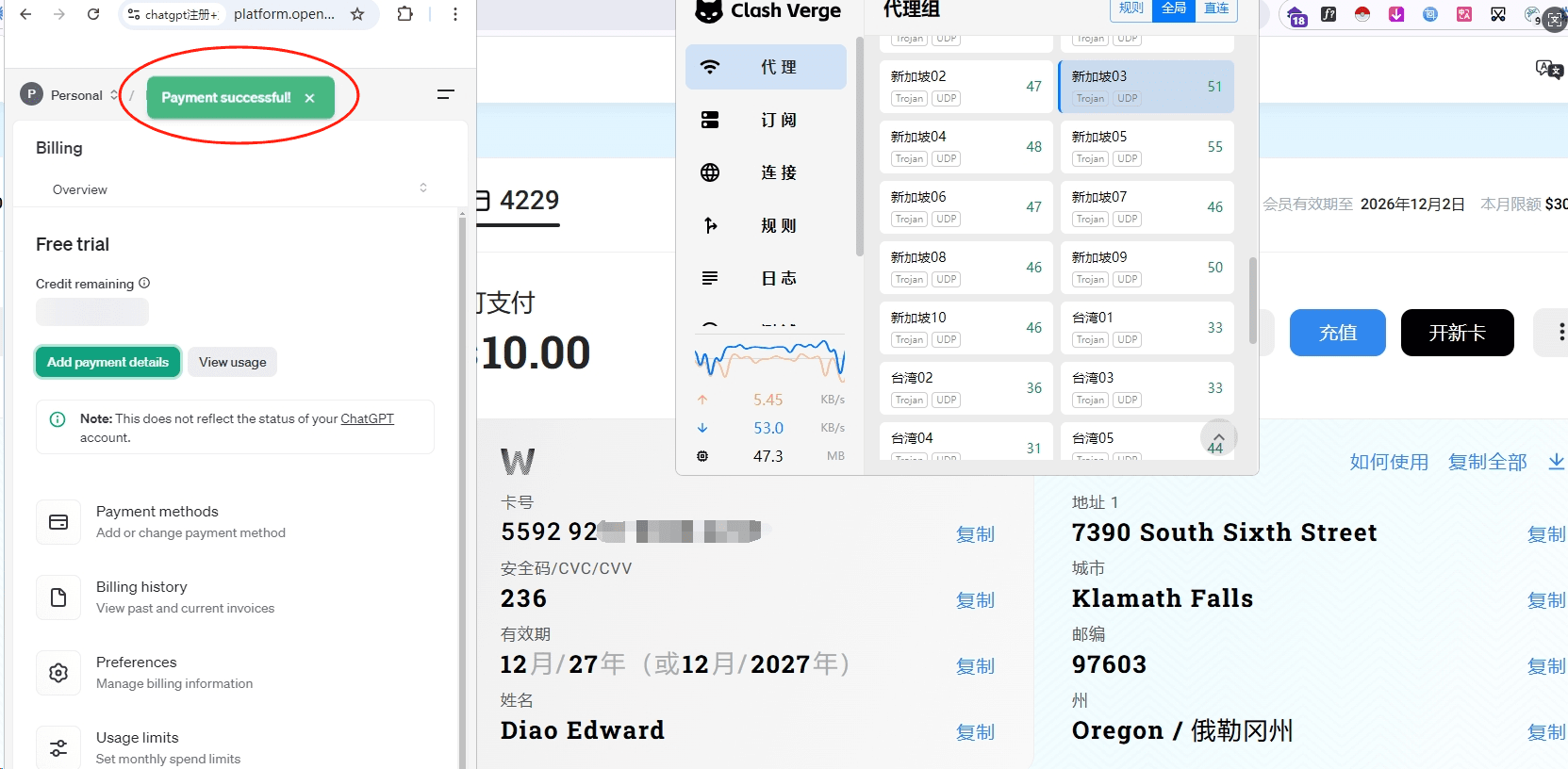The width and height of the screenshot is (1568, 769).
Task: Dismiss the Payment successful notification
Action: pos(309,98)
